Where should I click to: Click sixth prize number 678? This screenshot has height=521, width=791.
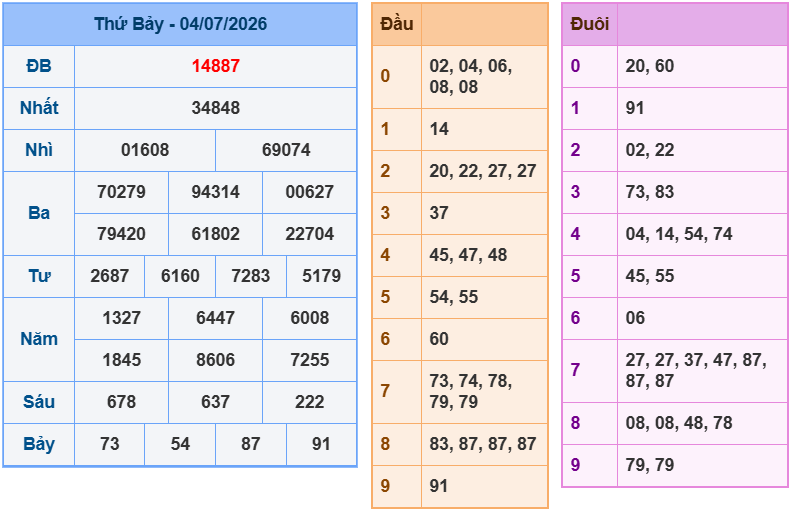tap(121, 402)
